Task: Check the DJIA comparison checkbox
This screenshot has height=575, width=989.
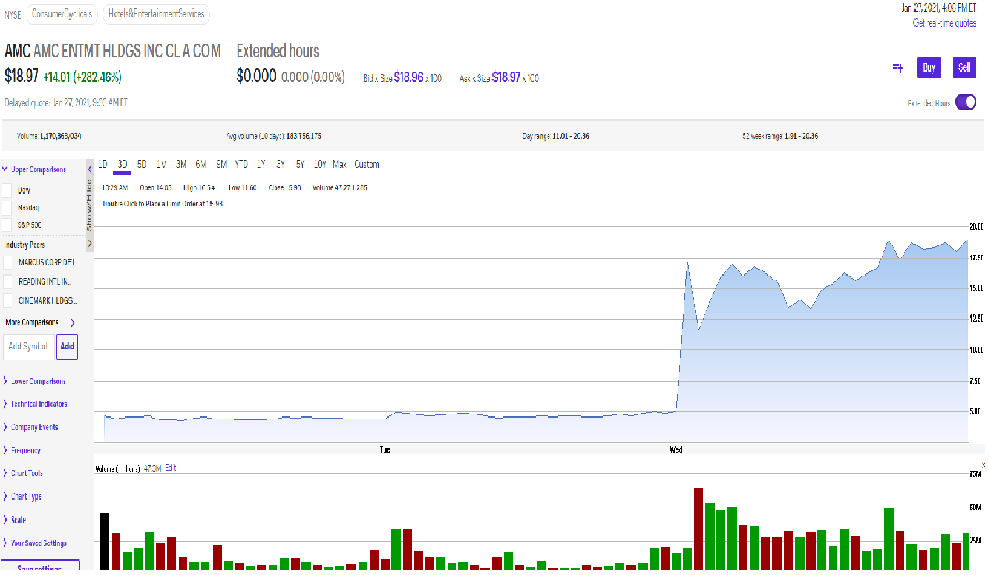Action: click(7, 190)
